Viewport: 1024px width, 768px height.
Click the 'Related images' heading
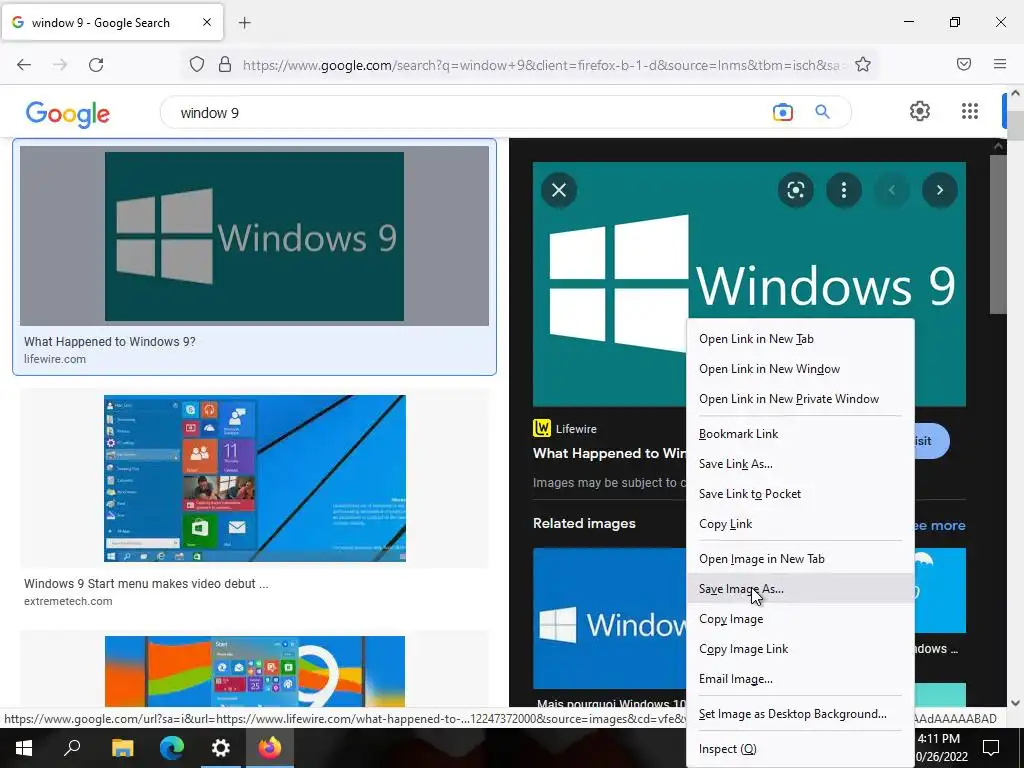584,523
